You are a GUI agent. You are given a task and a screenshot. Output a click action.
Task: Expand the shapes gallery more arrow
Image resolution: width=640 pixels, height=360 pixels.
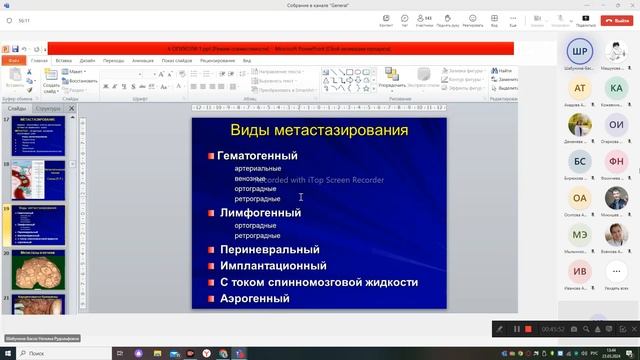[374, 89]
